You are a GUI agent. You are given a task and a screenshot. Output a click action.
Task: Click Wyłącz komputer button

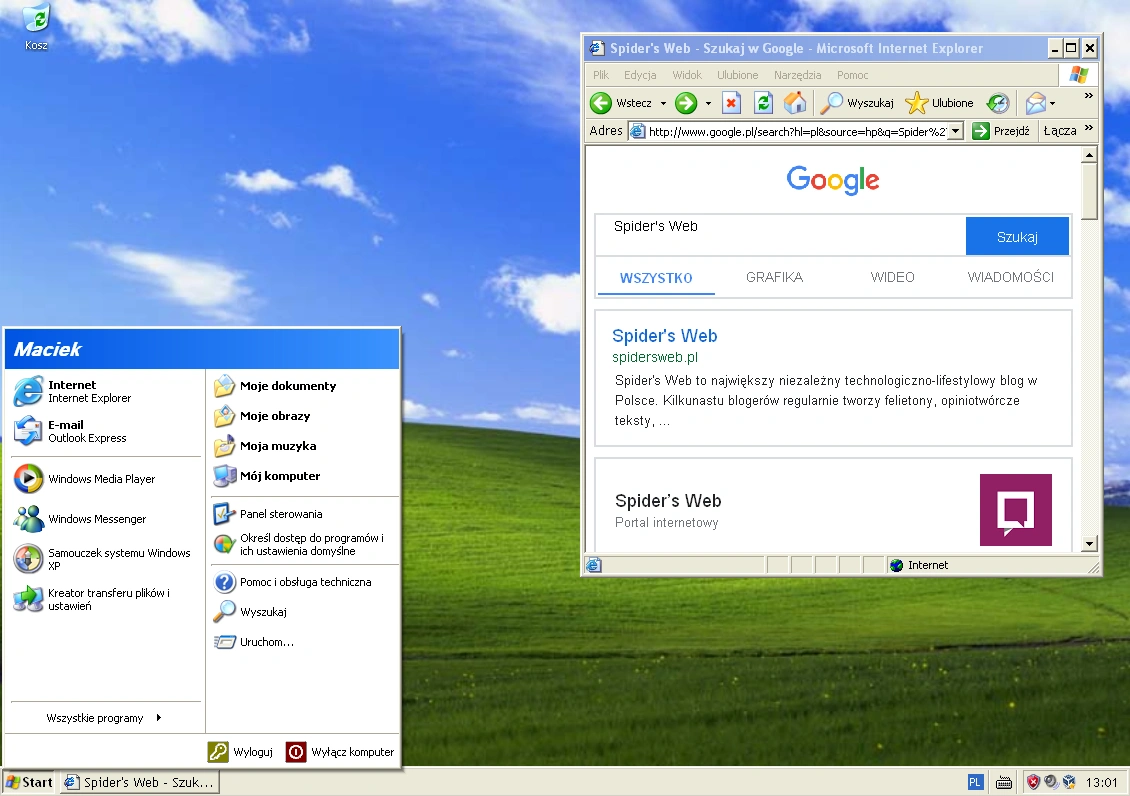point(340,752)
